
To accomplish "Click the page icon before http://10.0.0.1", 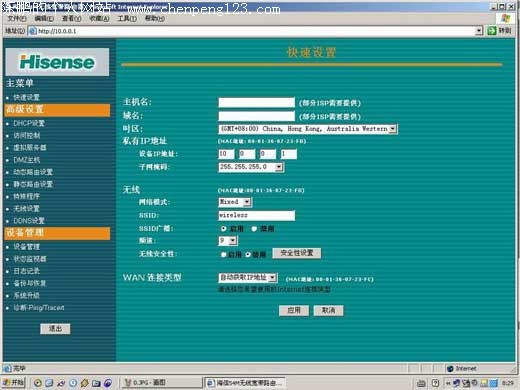I will (32, 31).
